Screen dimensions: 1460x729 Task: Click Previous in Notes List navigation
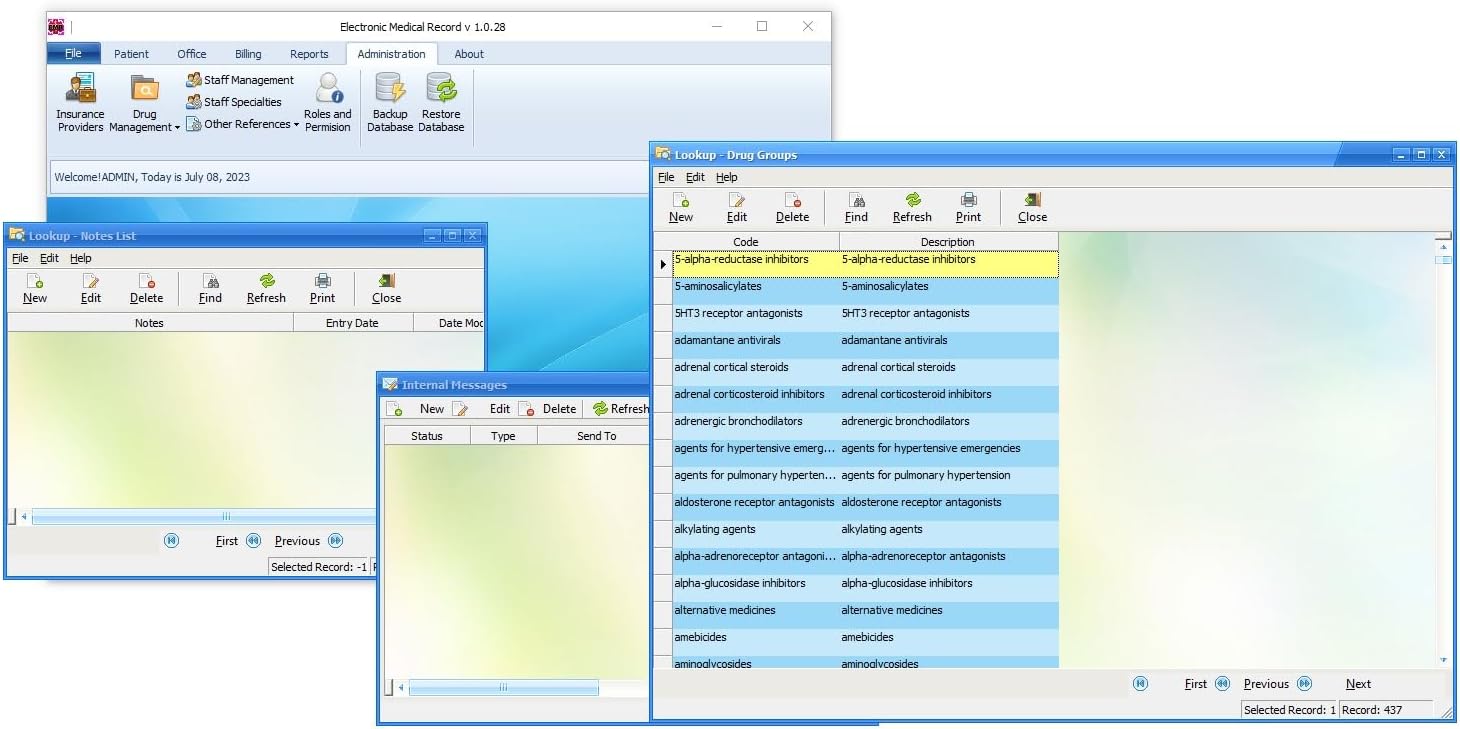[297, 540]
